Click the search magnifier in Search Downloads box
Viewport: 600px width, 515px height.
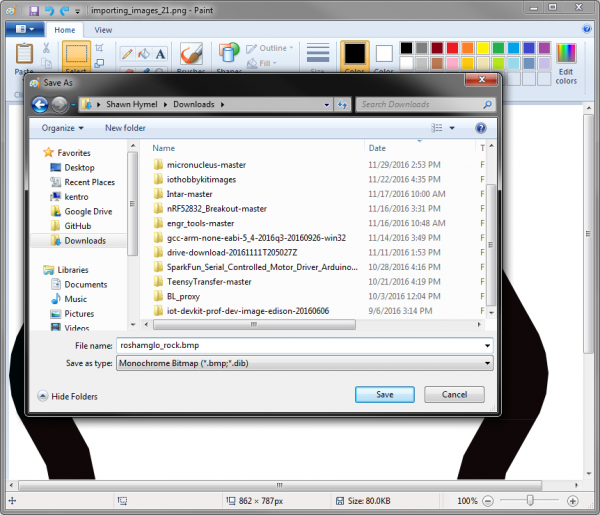coord(487,104)
